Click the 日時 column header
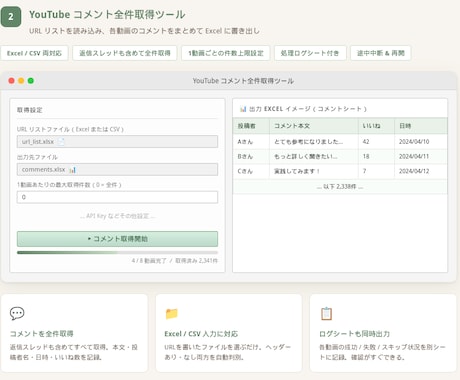Viewport: 460px width, 380px height. pyautogui.click(x=421, y=126)
